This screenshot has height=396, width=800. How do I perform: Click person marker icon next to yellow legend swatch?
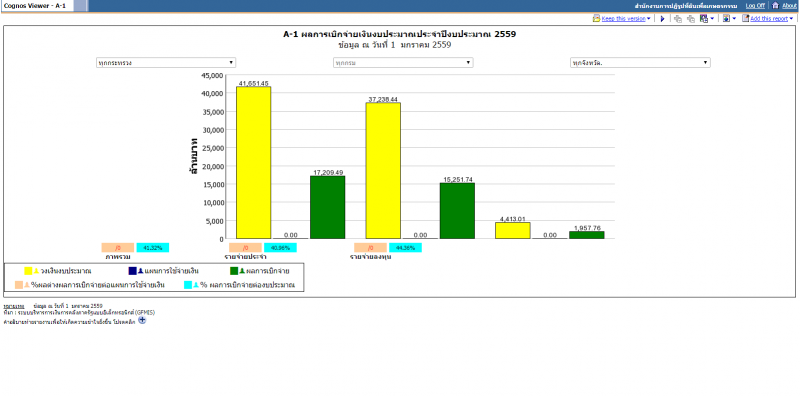(36, 271)
